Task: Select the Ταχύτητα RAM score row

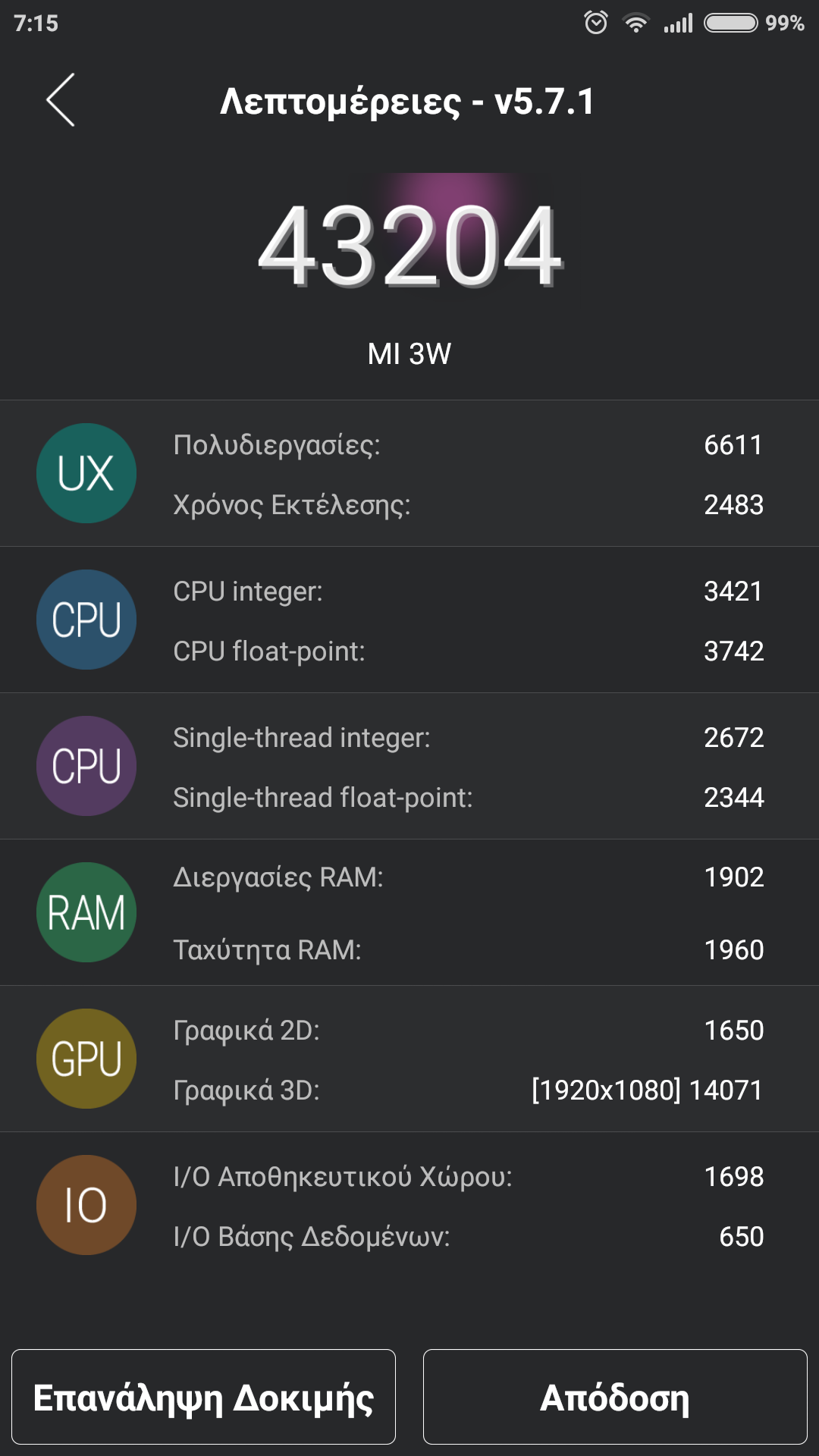Action: point(467,950)
